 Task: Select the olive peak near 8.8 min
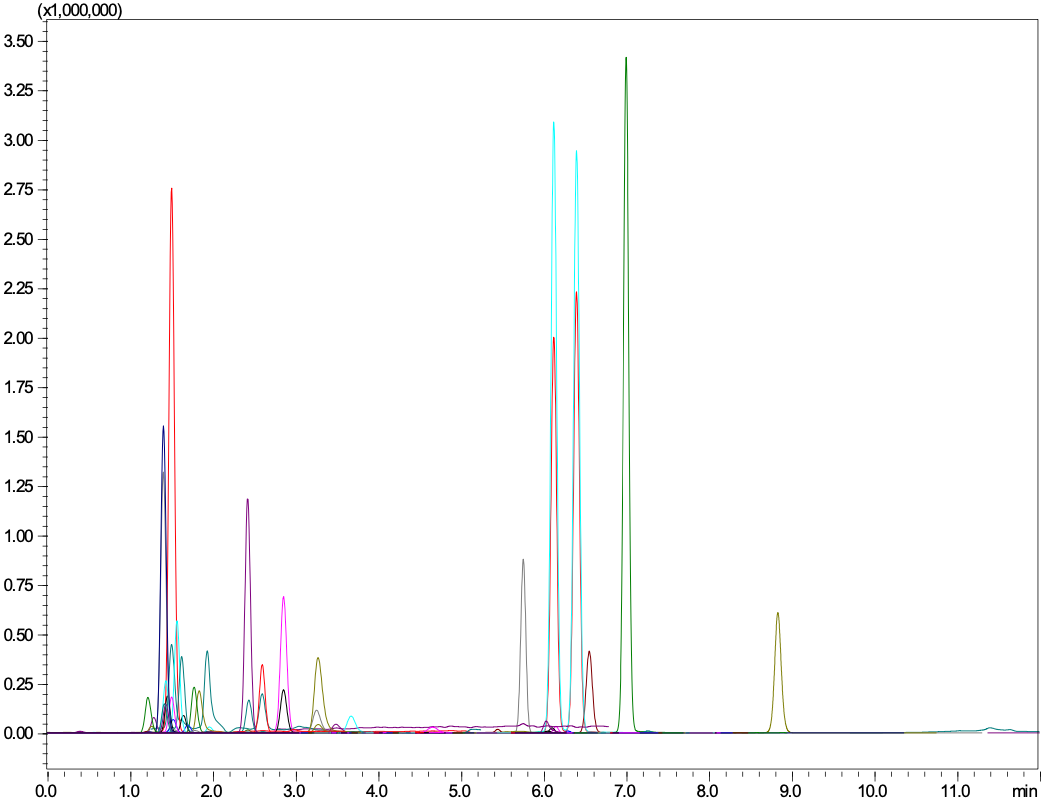coord(777,614)
